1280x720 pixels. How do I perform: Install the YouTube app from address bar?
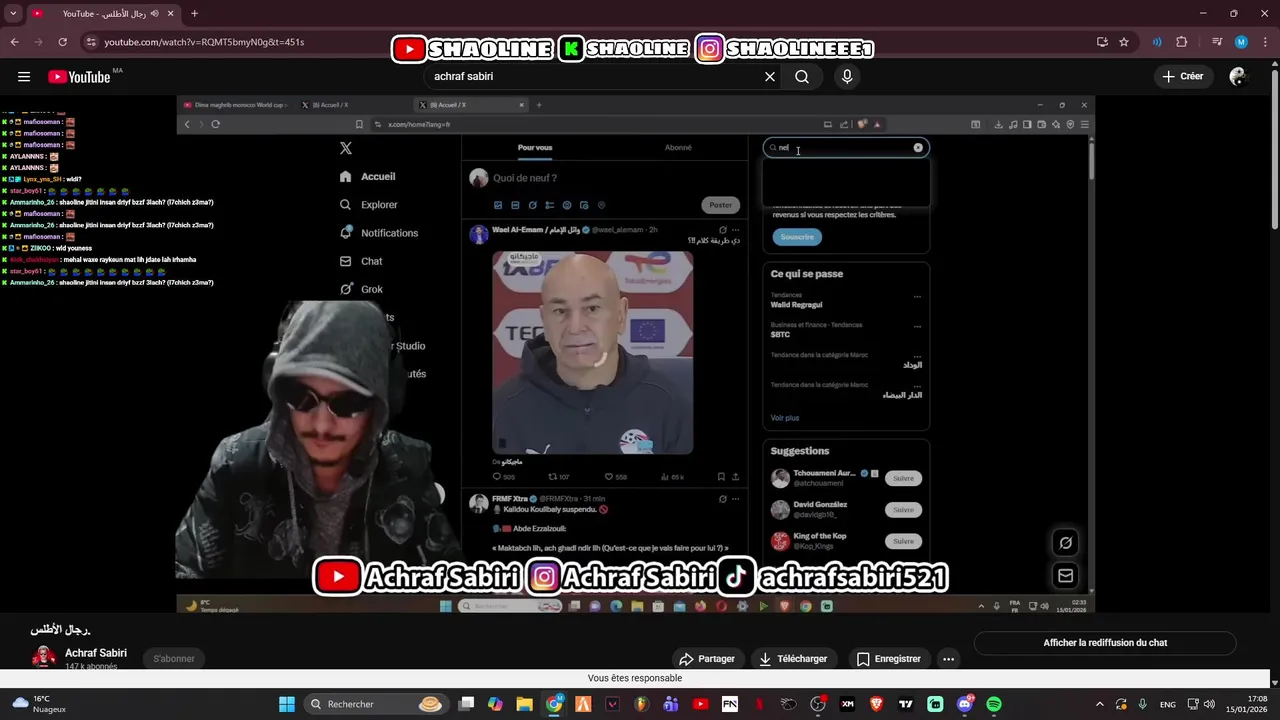tap(1102, 42)
